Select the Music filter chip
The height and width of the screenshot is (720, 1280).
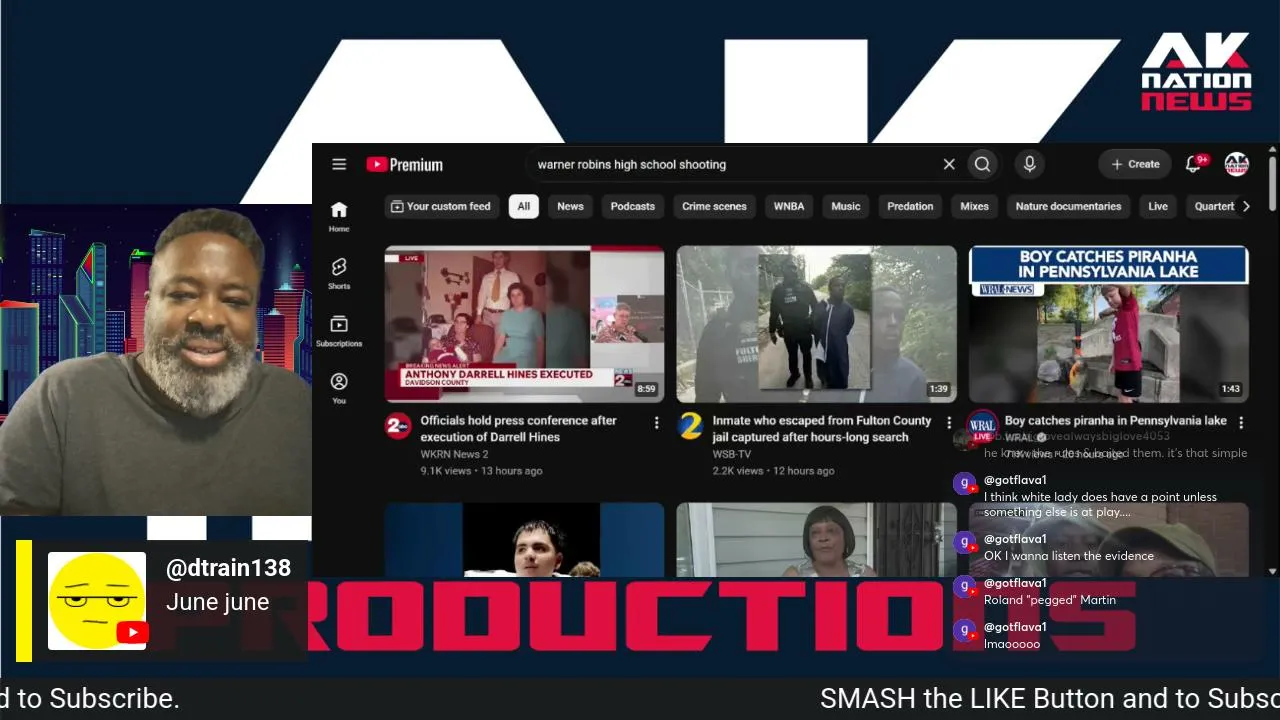coord(845,206)
